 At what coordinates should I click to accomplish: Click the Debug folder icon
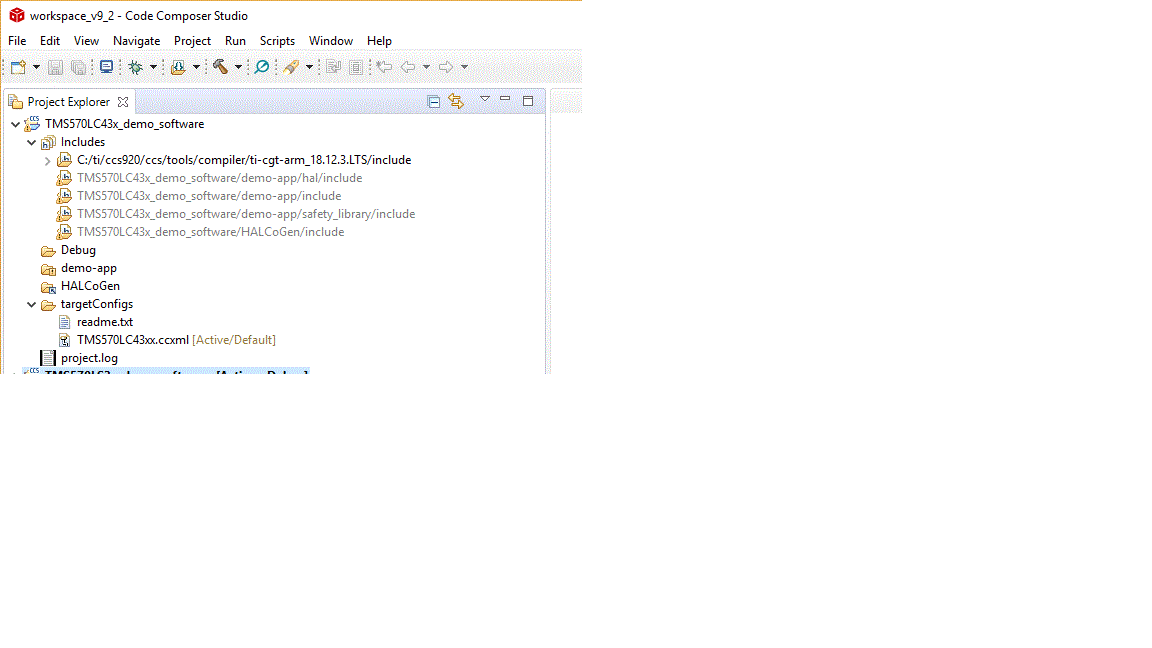[48, 251]
